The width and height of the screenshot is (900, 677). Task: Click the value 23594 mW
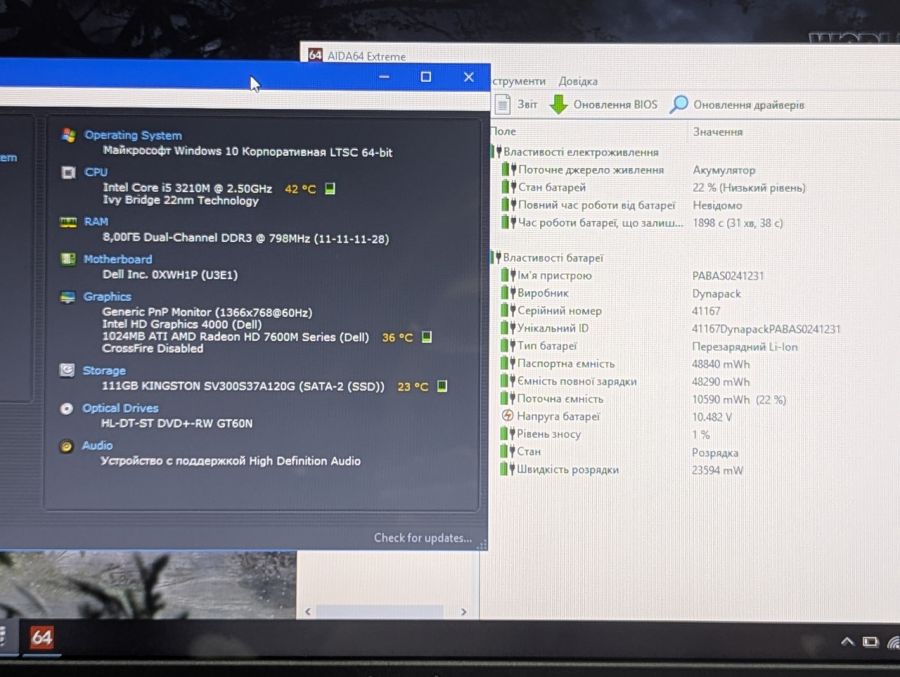[x=717, y=470]
